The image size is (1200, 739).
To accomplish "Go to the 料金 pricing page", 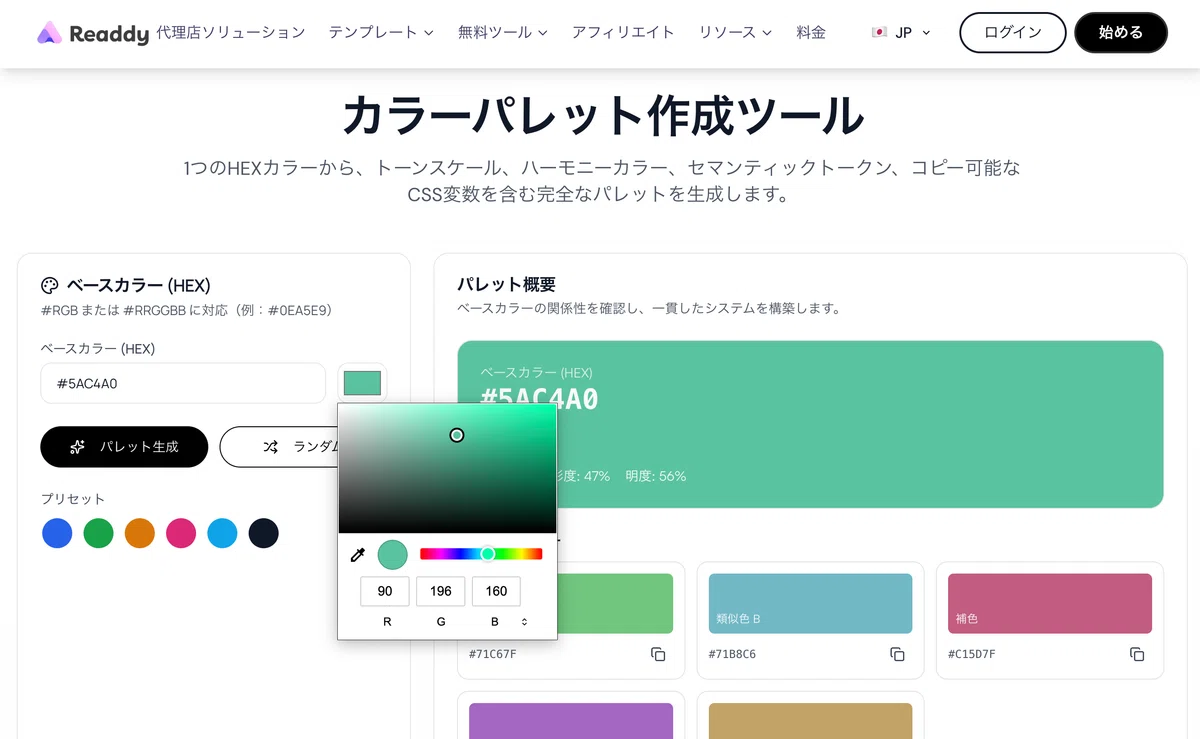I will coord(811,33).
